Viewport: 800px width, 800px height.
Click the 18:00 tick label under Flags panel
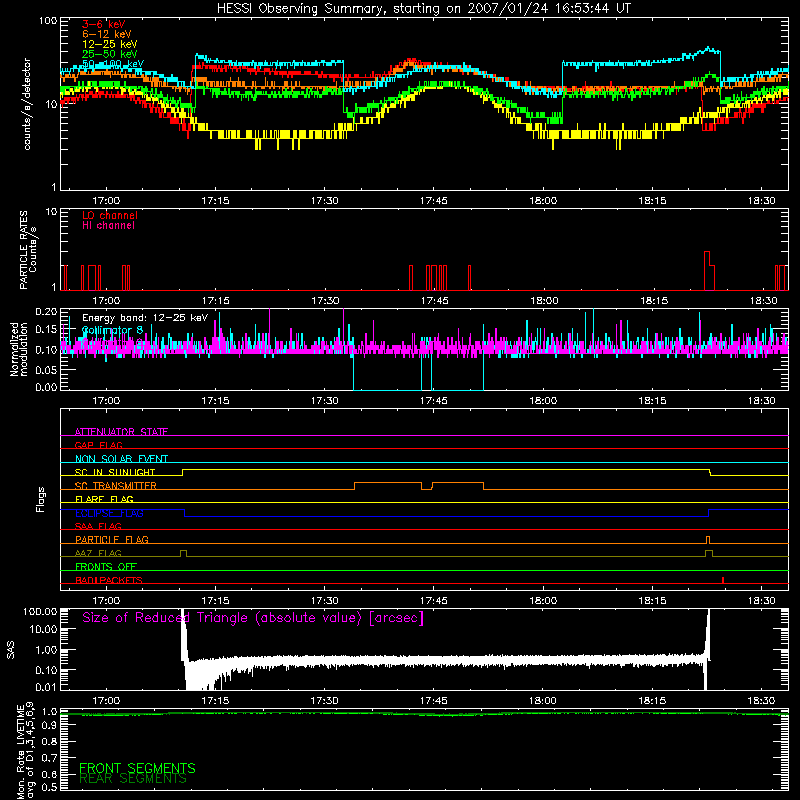(543, 601)
